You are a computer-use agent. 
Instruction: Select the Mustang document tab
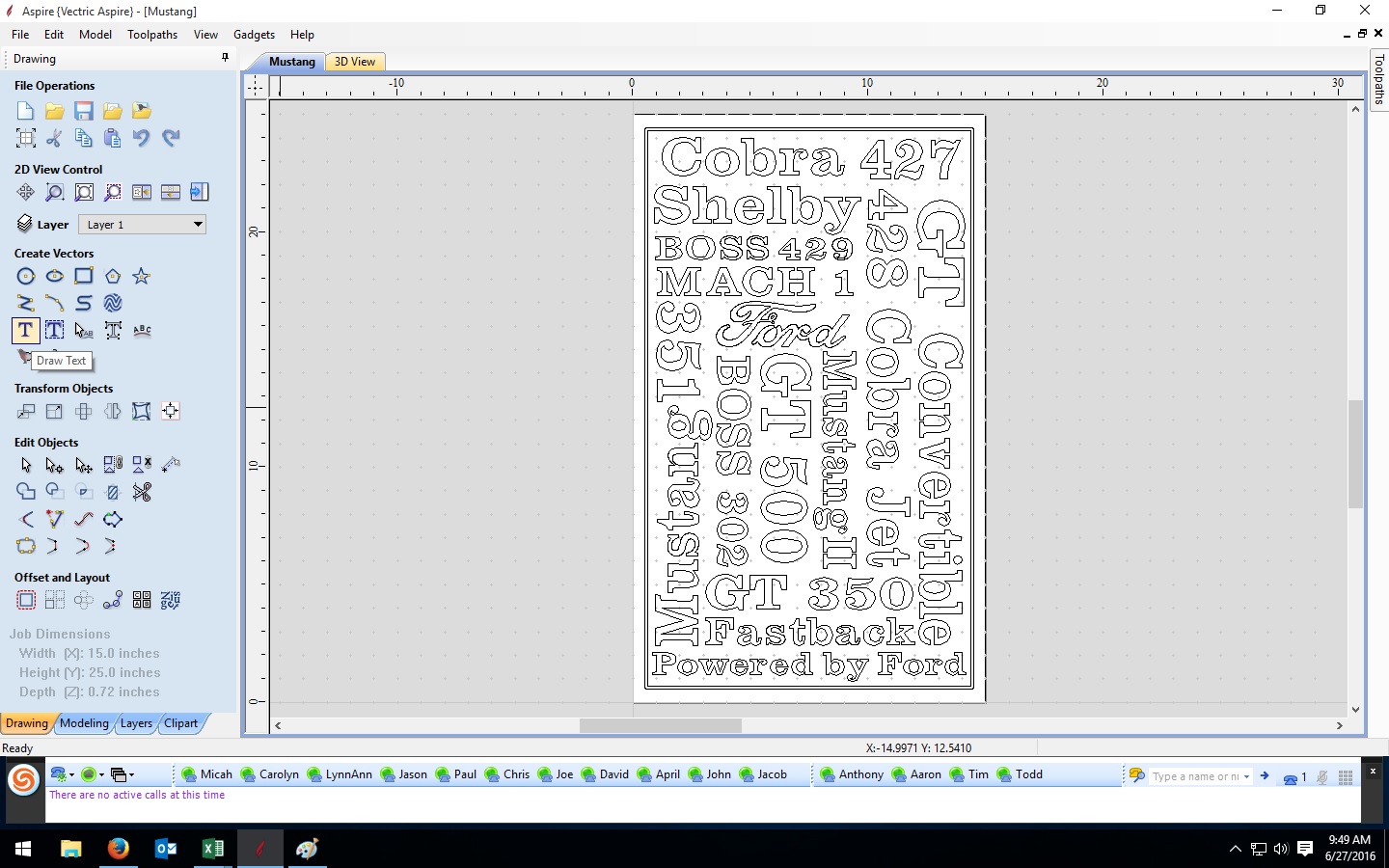(292, 62)
